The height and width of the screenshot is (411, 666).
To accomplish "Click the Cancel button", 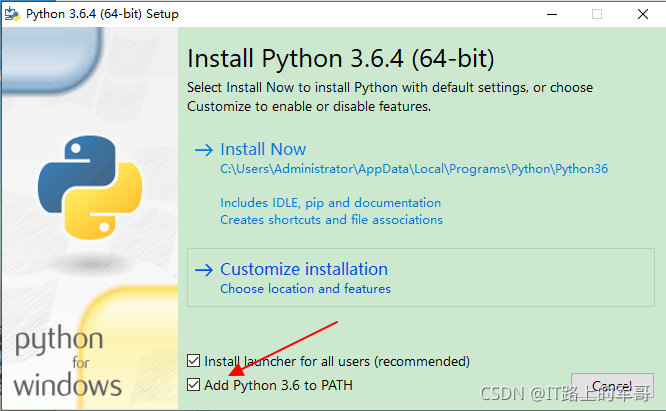I will [612, 386].
